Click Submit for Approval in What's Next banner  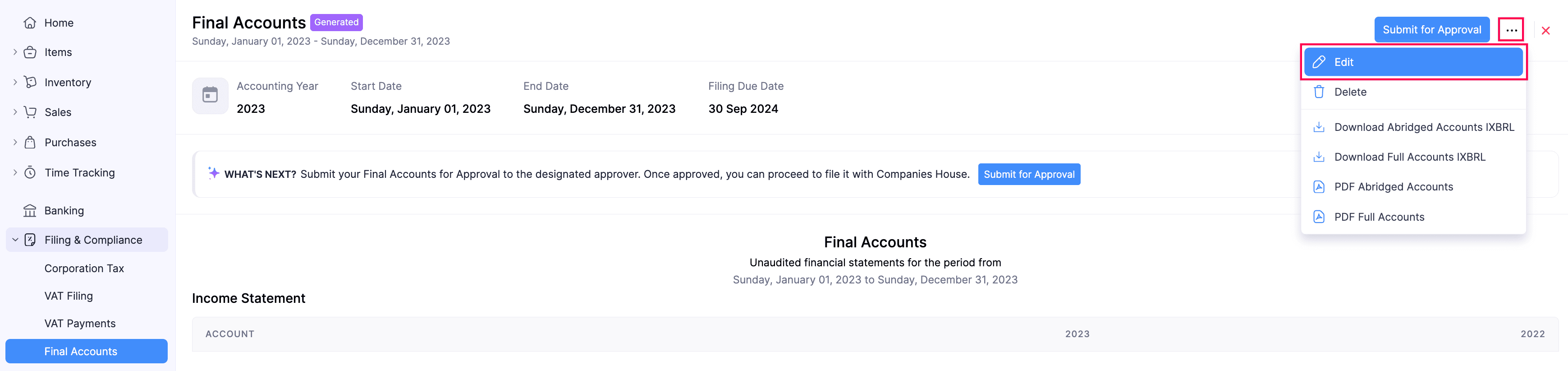click(1029, 174)
